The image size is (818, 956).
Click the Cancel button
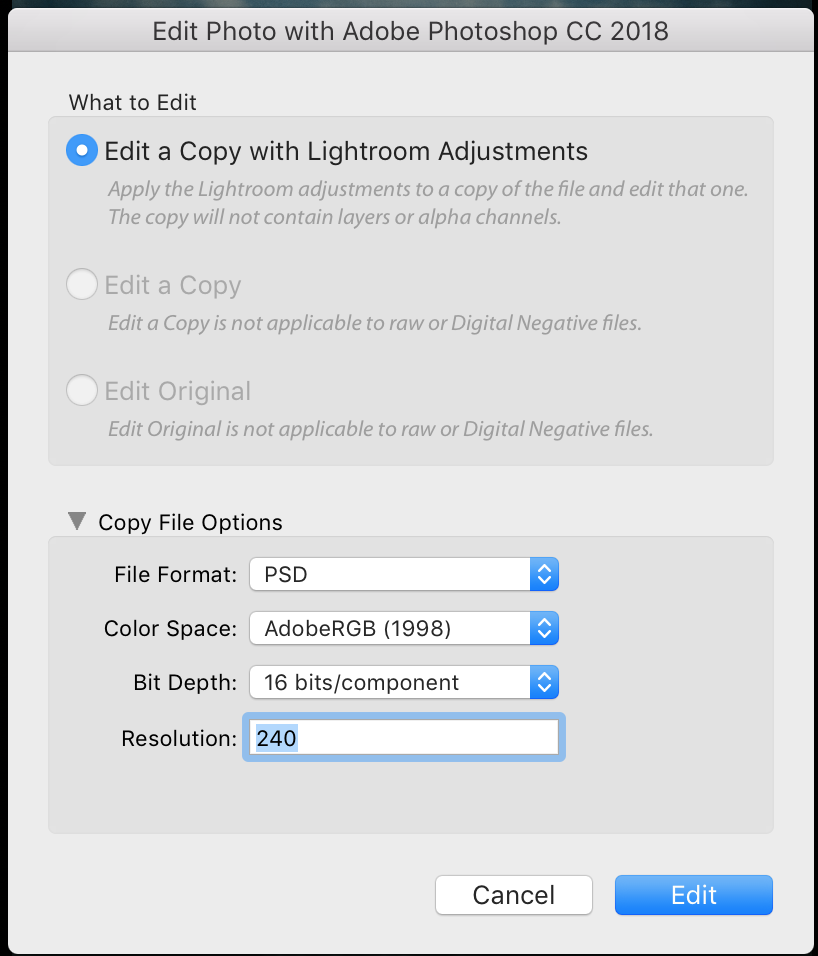coord(513,895)
